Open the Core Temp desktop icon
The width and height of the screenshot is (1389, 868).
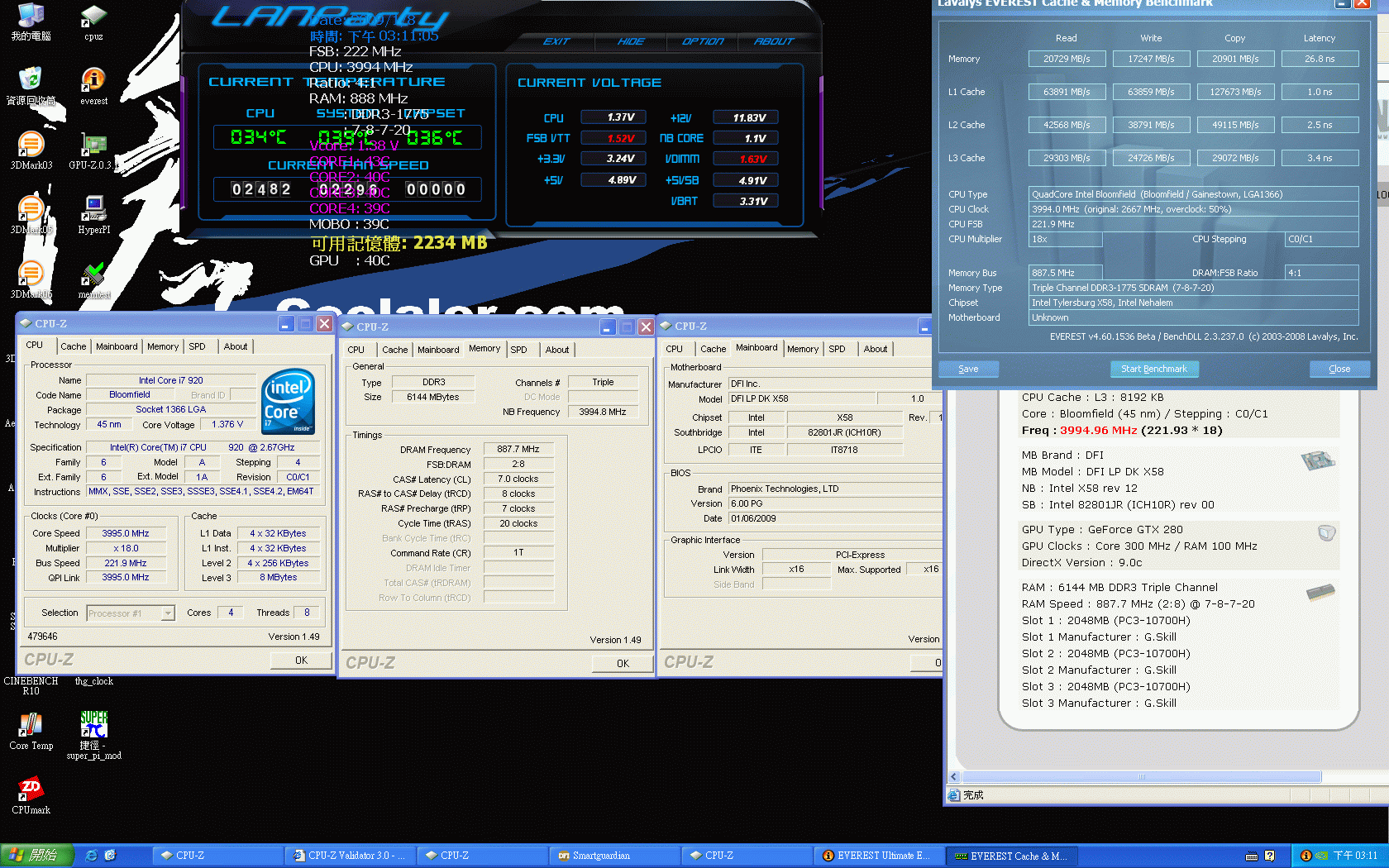[31, 727]
